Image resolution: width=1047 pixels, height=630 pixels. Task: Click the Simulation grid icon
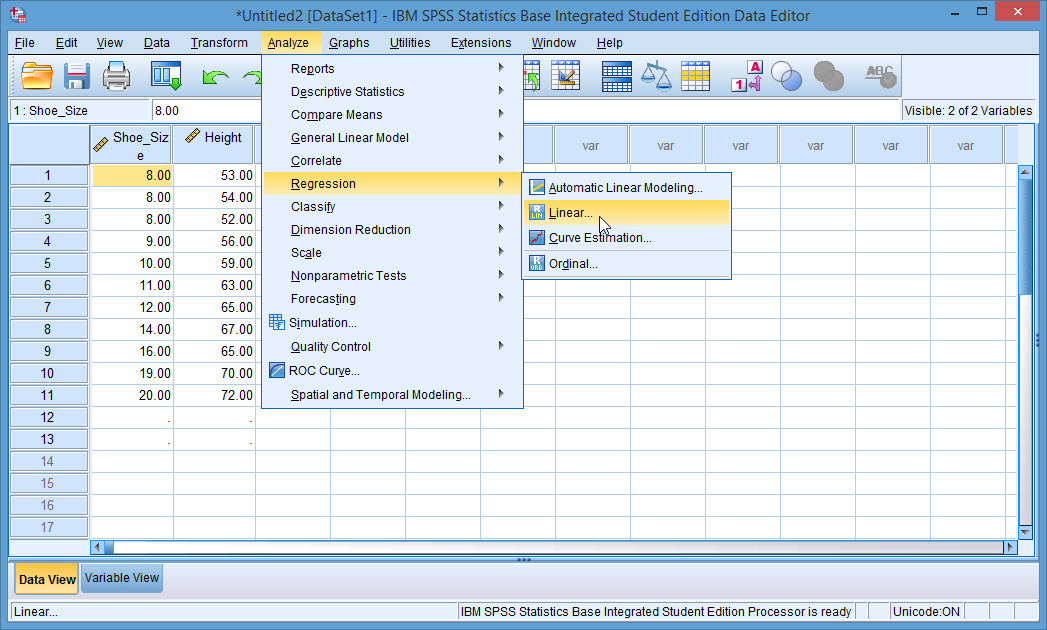276,322
